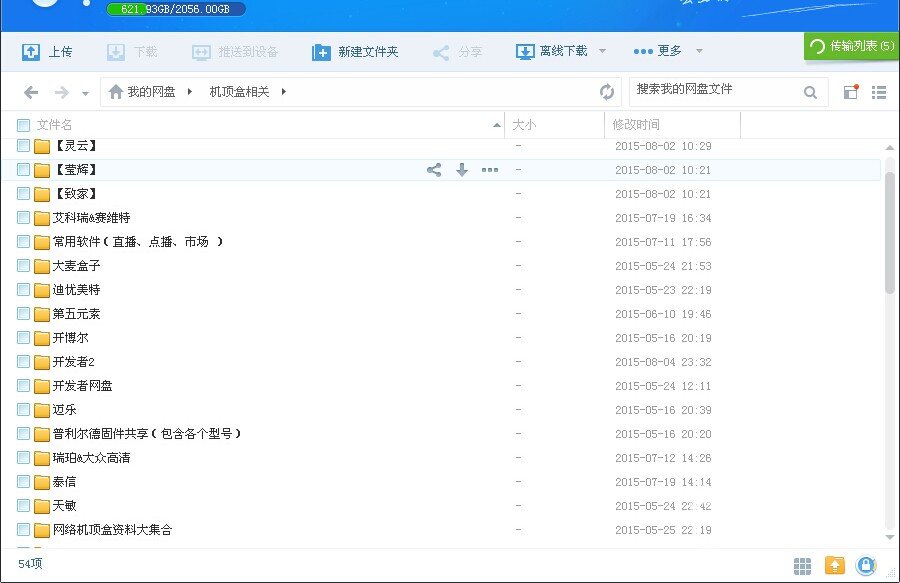Switch to list view icon
The image size is (900, 583).
[879, 92]
